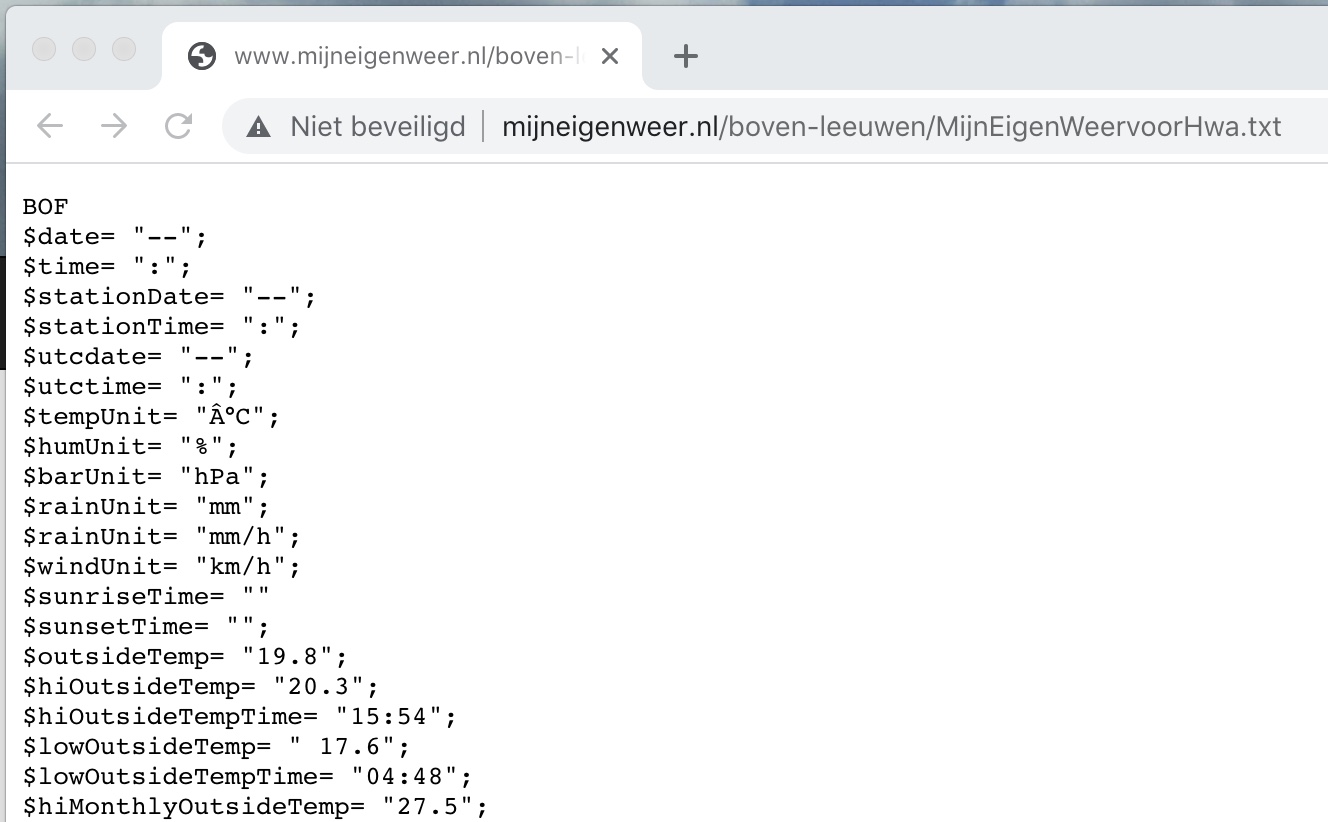The image size is (1328, 822).
Task: Click the not-secure warning triangle icon
Action: [259, 127]
